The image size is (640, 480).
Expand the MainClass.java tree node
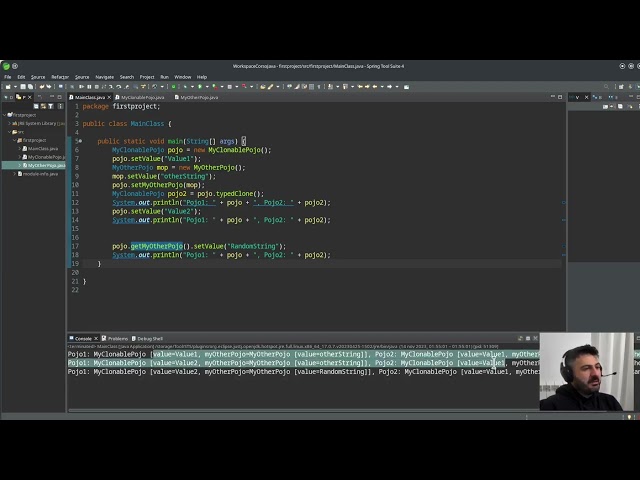(20, 149)
